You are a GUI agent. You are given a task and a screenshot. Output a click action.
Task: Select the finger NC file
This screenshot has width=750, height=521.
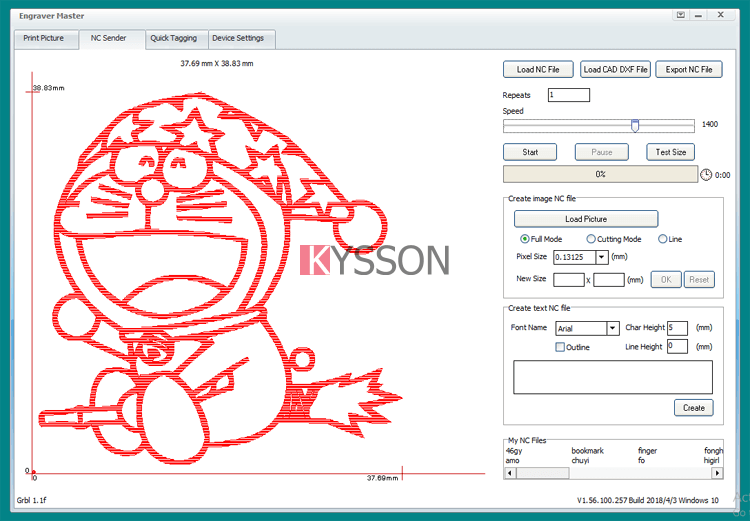click(647, 451)
